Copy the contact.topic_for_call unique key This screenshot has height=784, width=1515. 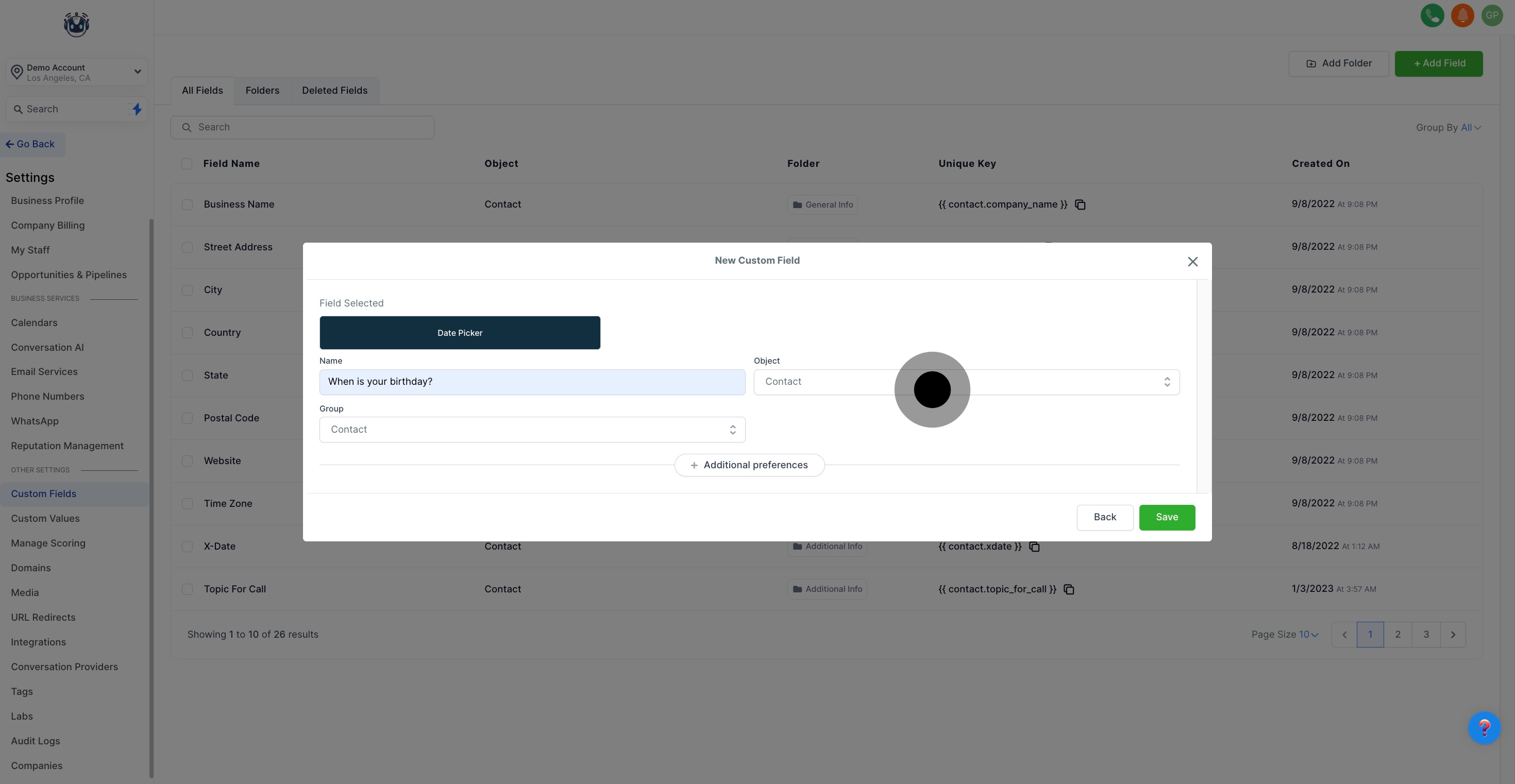tap(1069, 589)
